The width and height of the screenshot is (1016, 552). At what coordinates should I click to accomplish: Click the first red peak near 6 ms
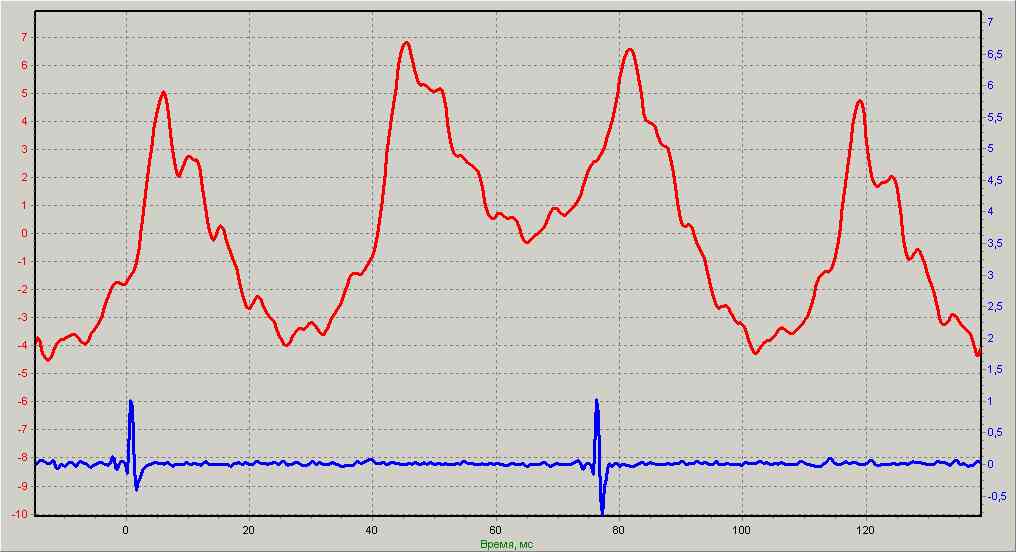point(163,92)
